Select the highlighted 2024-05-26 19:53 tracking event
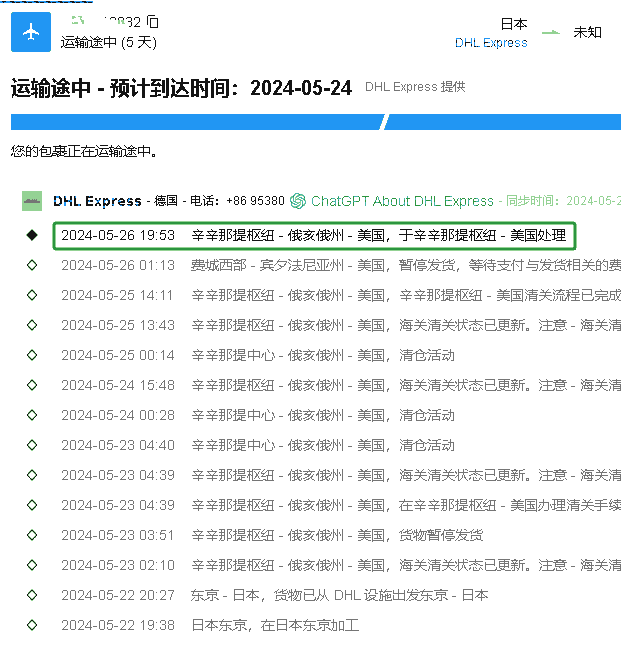 tap(314, 235)
